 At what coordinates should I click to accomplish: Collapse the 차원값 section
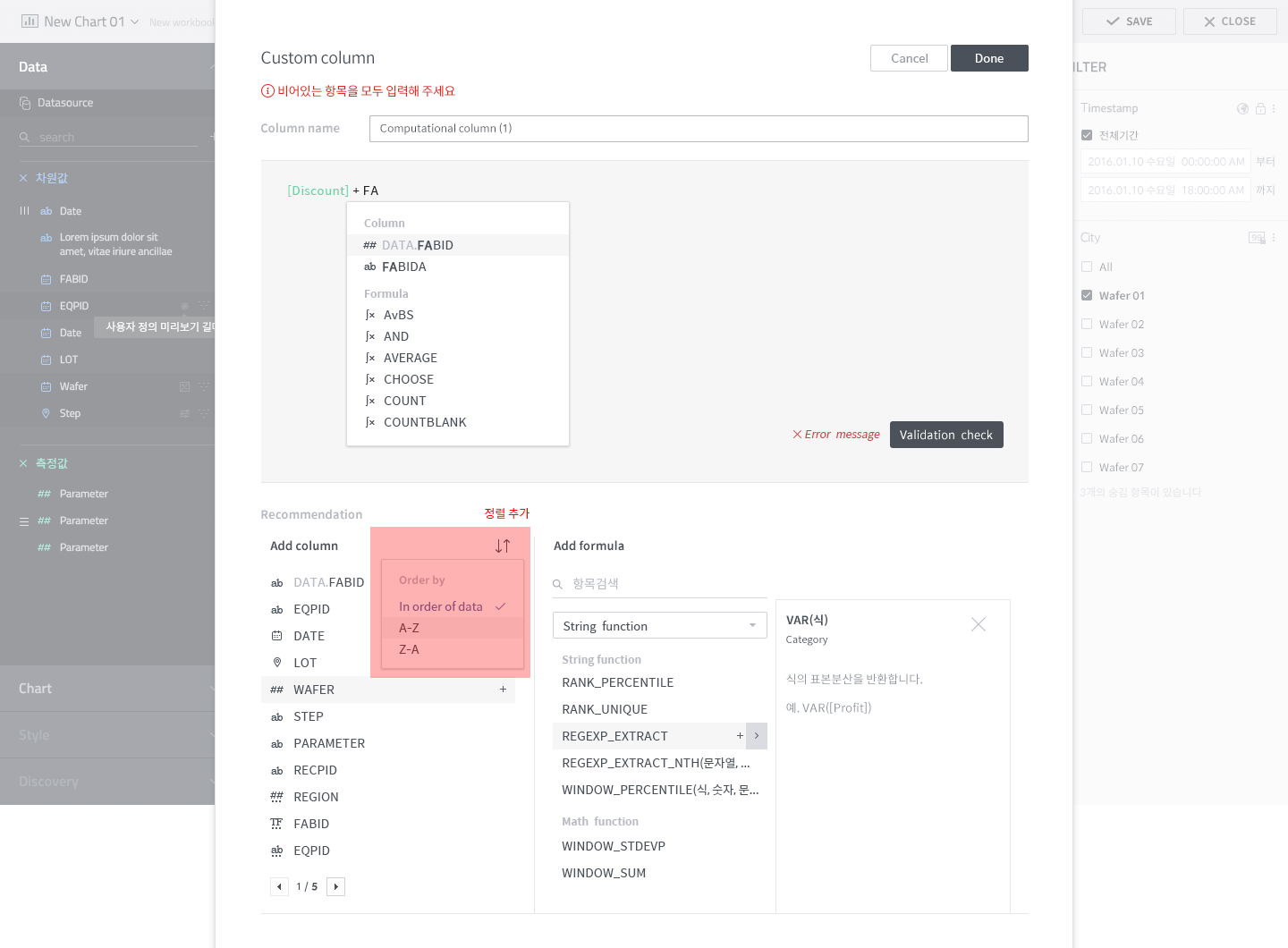point(23,178)
